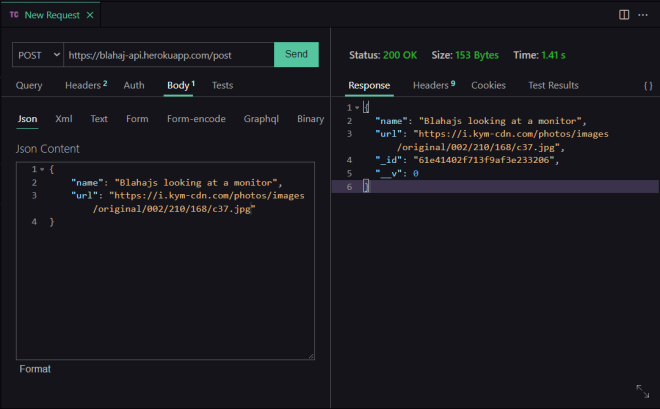
Task: Click the curly braces format response icon
Action: (648, 86)
